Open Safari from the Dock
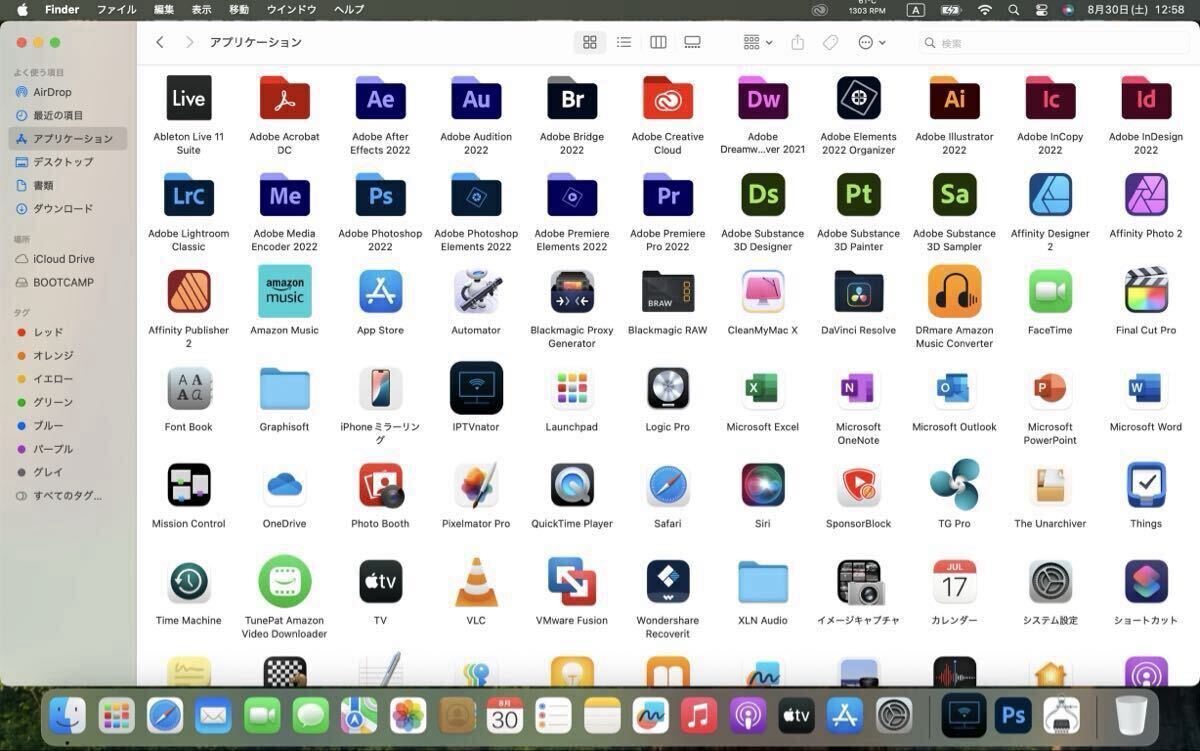The image size is (1200, 751). click(x=165, y=715)
